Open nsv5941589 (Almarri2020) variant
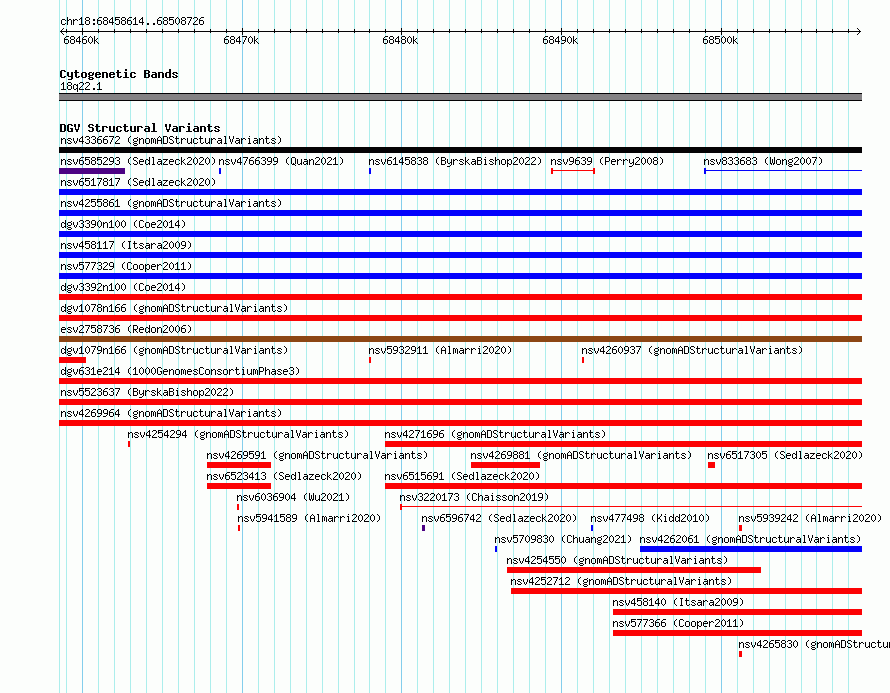 [x=309, y=518]
